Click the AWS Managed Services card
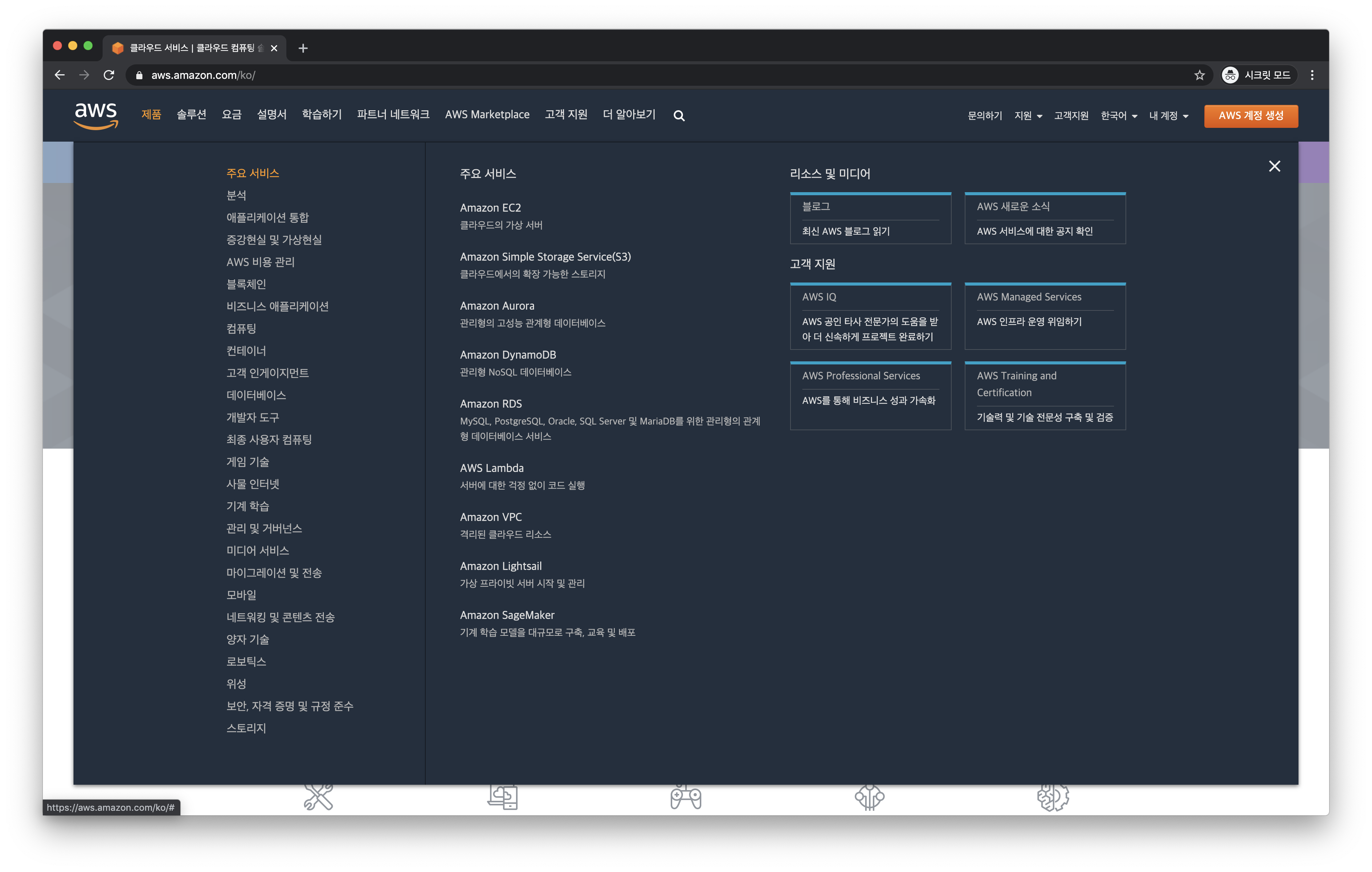 point(1044,316)
